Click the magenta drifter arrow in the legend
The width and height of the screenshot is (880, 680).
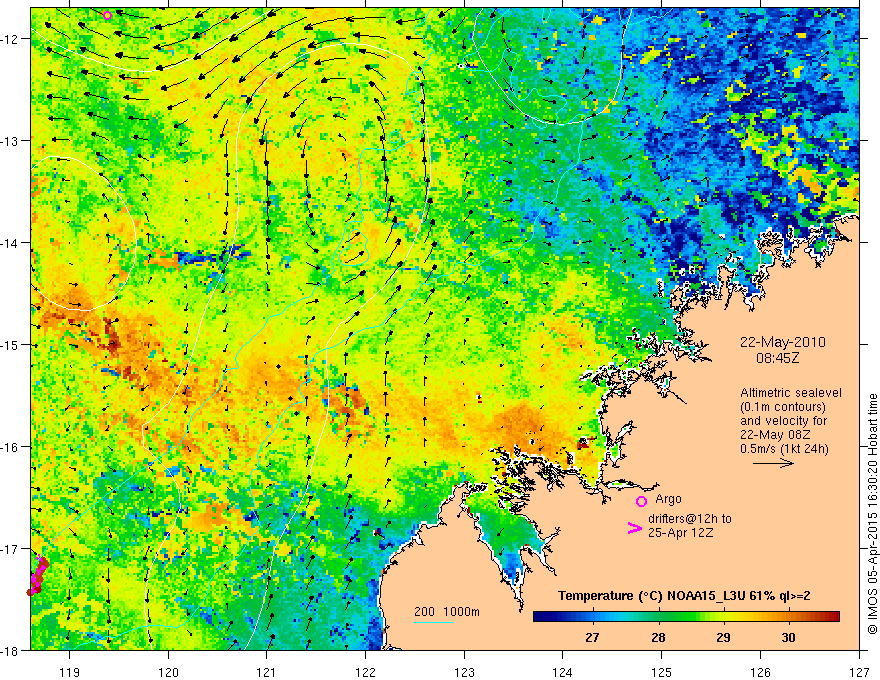(634, 528)
